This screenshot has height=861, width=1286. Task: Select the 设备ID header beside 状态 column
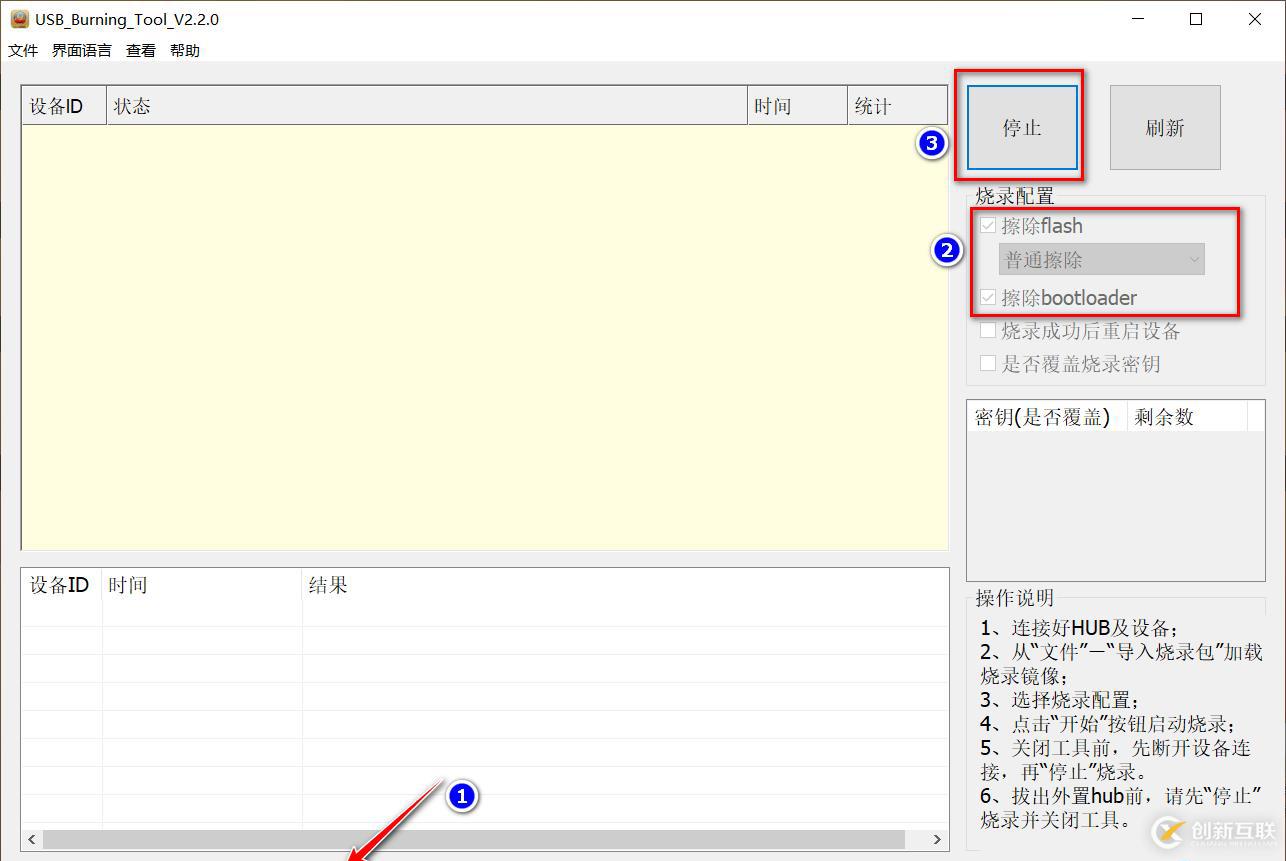point(64,106)
